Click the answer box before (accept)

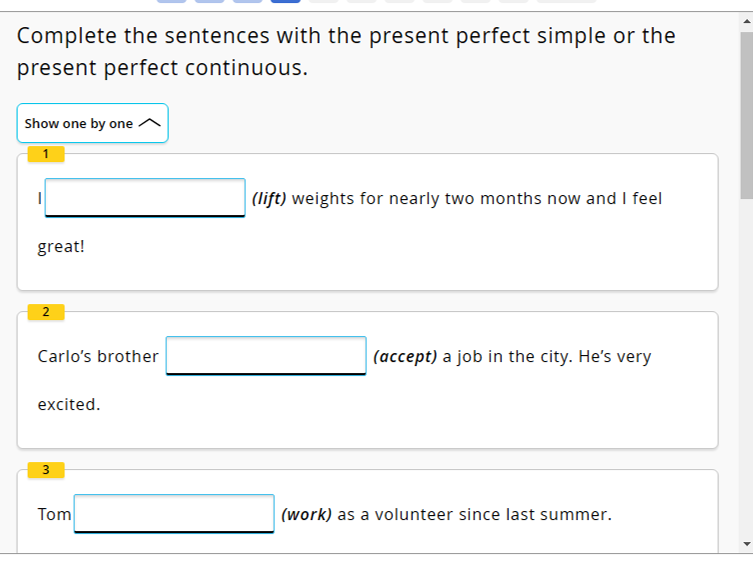click(x=266, y=355)
